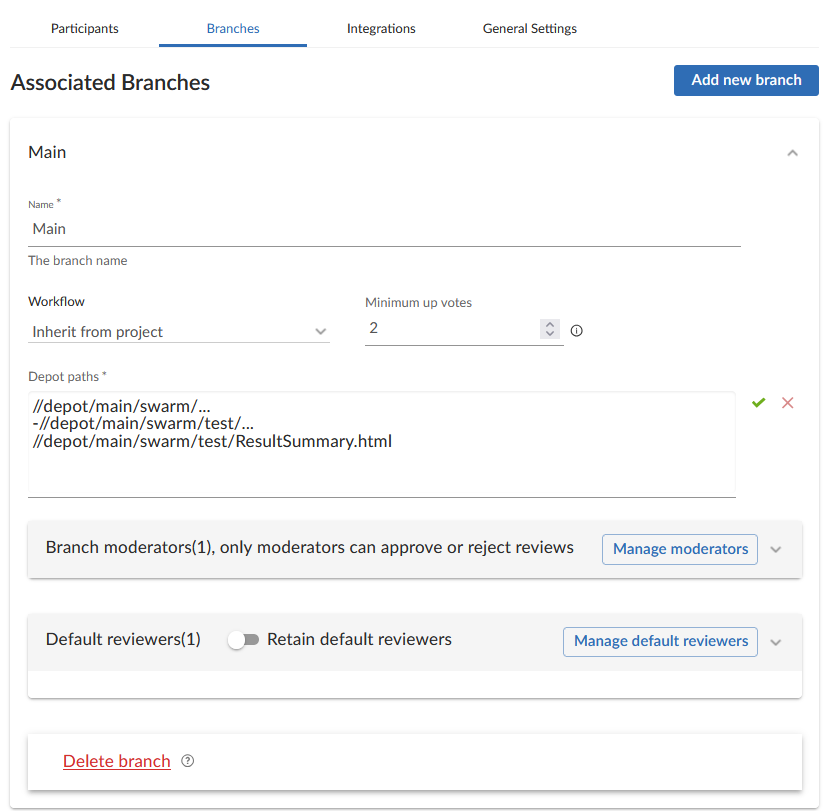Open Manage default reviewers

point(660,641)
